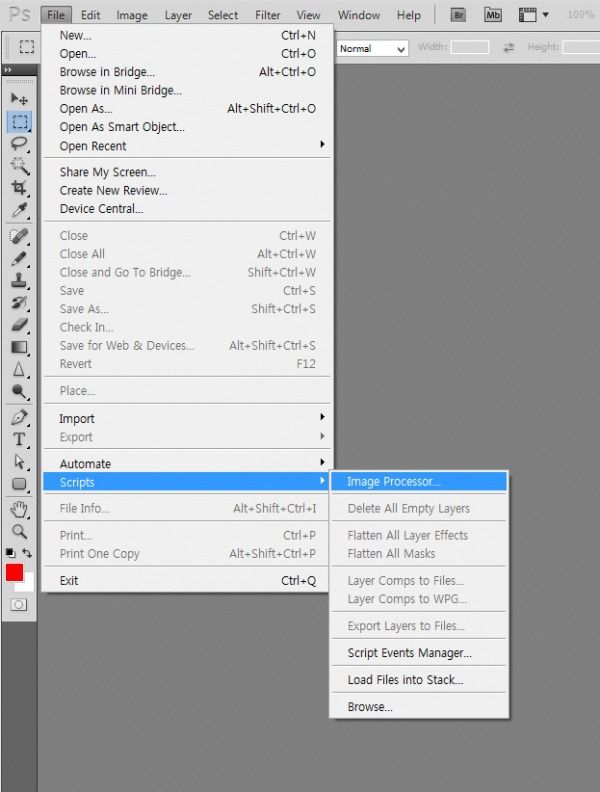Toggle Quick Mask mode

(19, 605)
